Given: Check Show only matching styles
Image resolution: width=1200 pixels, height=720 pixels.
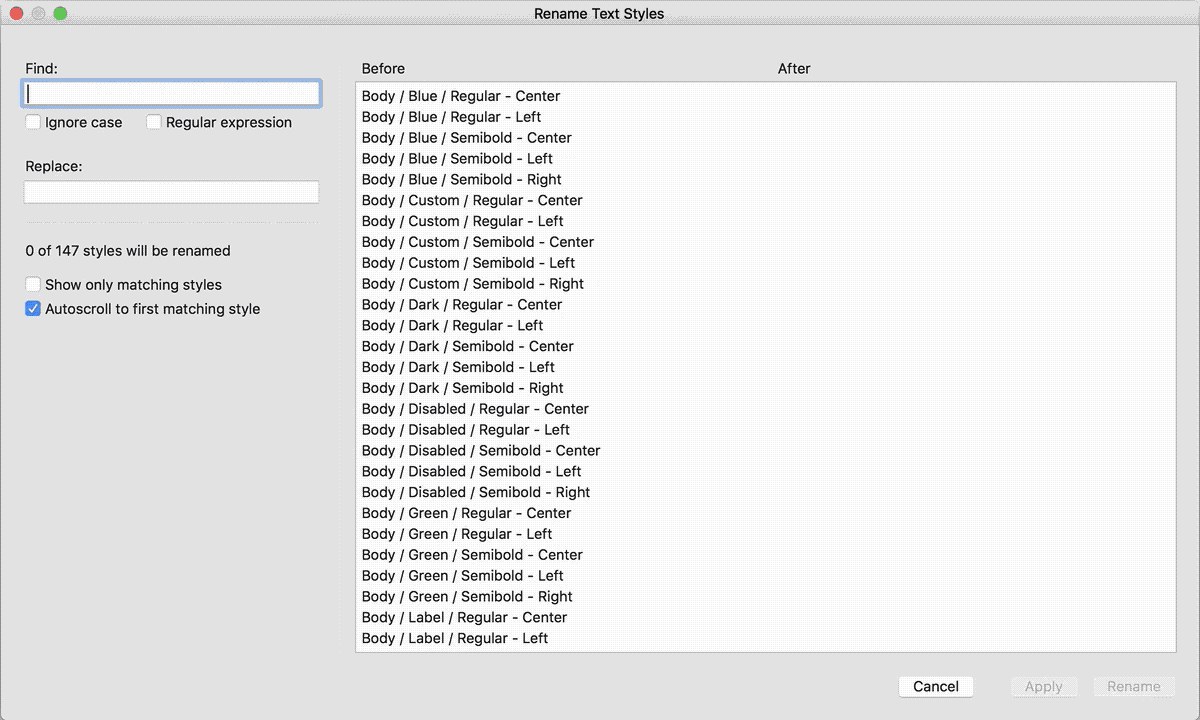Looking at the screenshot, I should pos(33,285).
